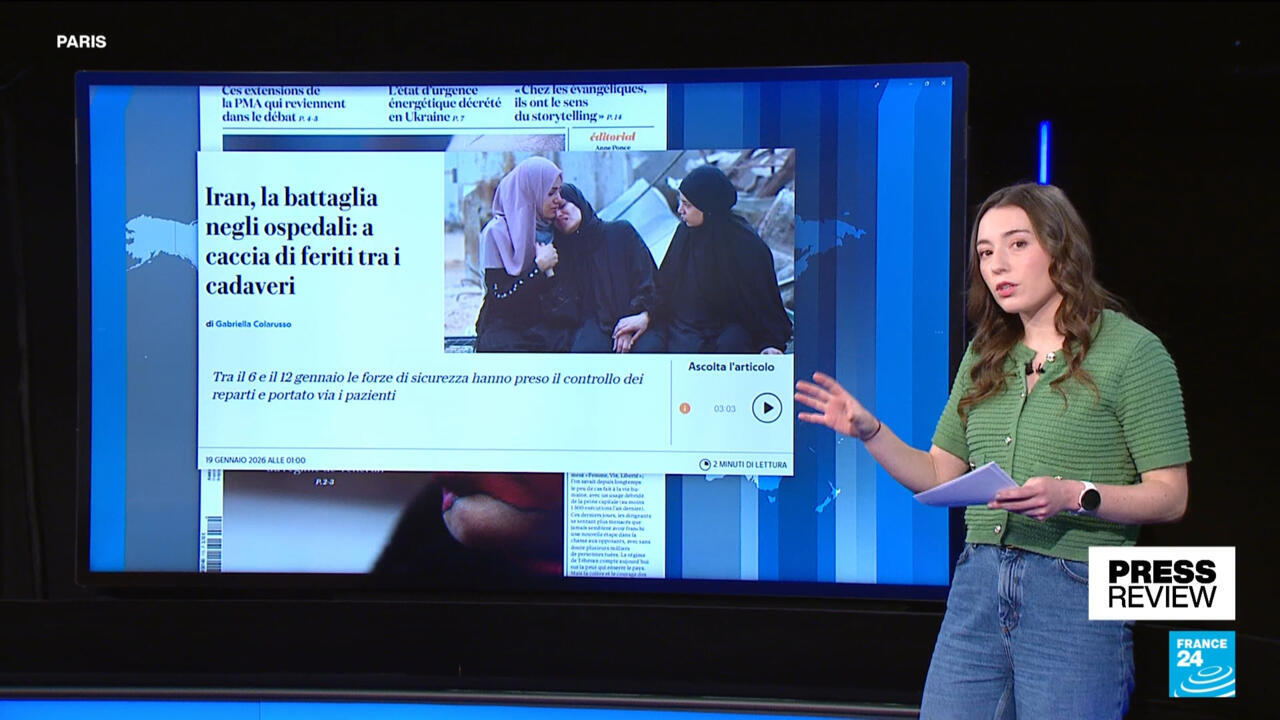Click the '2 minuti di lettura' text
The width and height of the screenshot is (1280, 720).
(750, 465)
